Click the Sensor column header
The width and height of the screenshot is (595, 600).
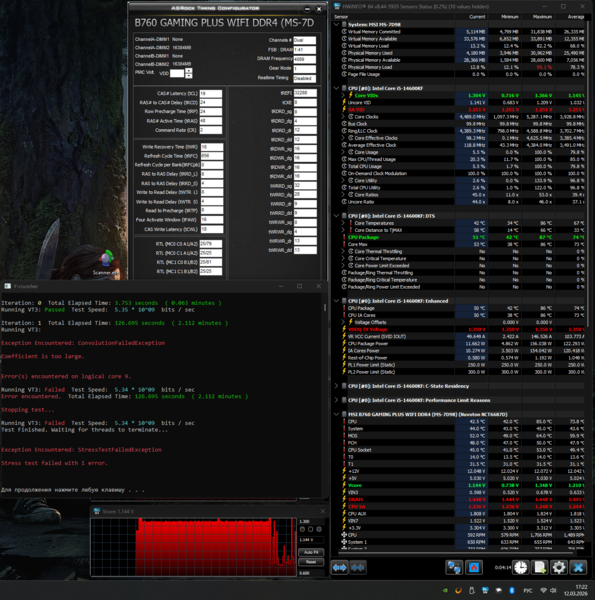(x=341, y=17)
